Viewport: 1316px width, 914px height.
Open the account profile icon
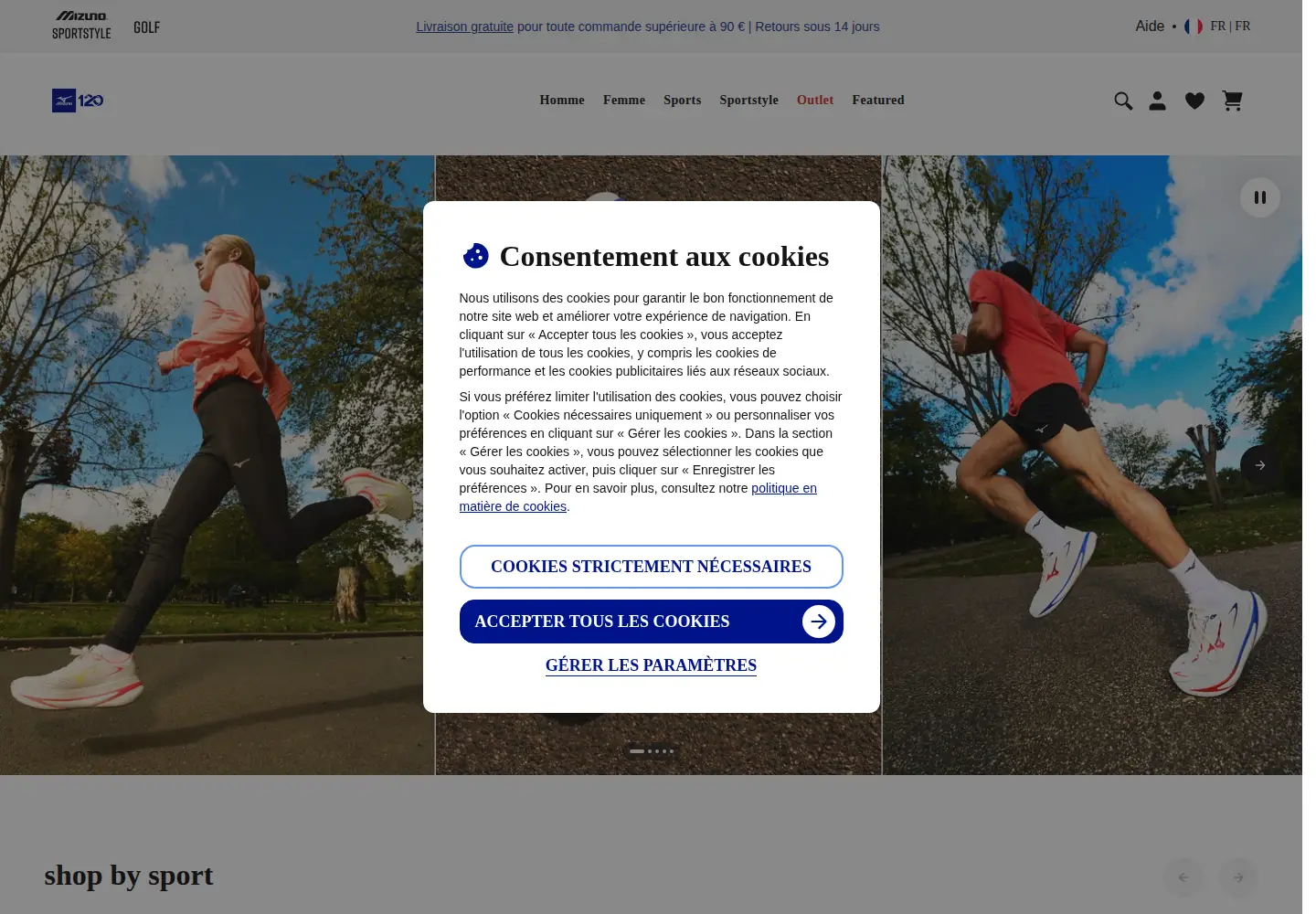[x=1157, y=101]
